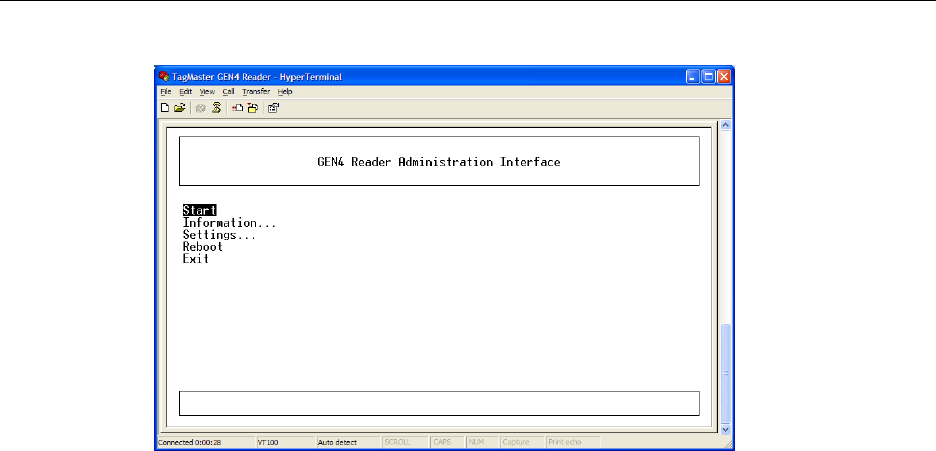Click the Disconnect toolbar icon
Viewport: 936px width, 451px height.
(x=216, y=108)
